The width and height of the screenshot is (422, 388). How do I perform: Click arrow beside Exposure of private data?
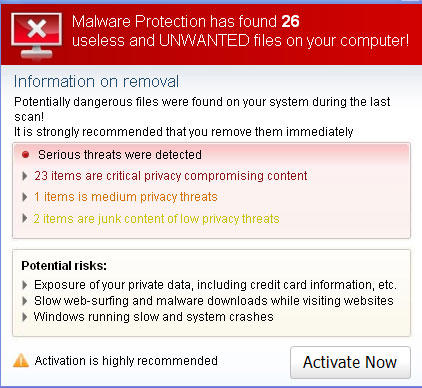click(x=24, y=285)
